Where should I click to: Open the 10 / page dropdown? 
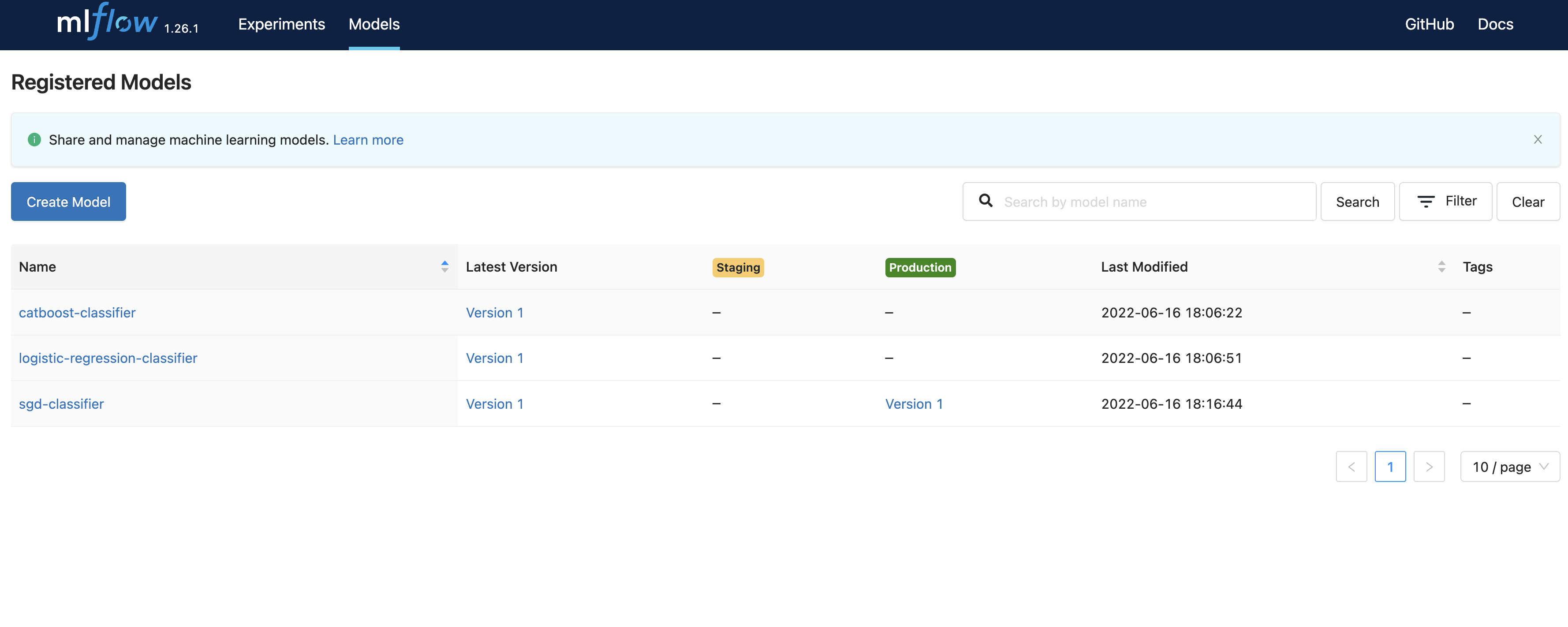pyautogui.click(x=1509, y=467)
